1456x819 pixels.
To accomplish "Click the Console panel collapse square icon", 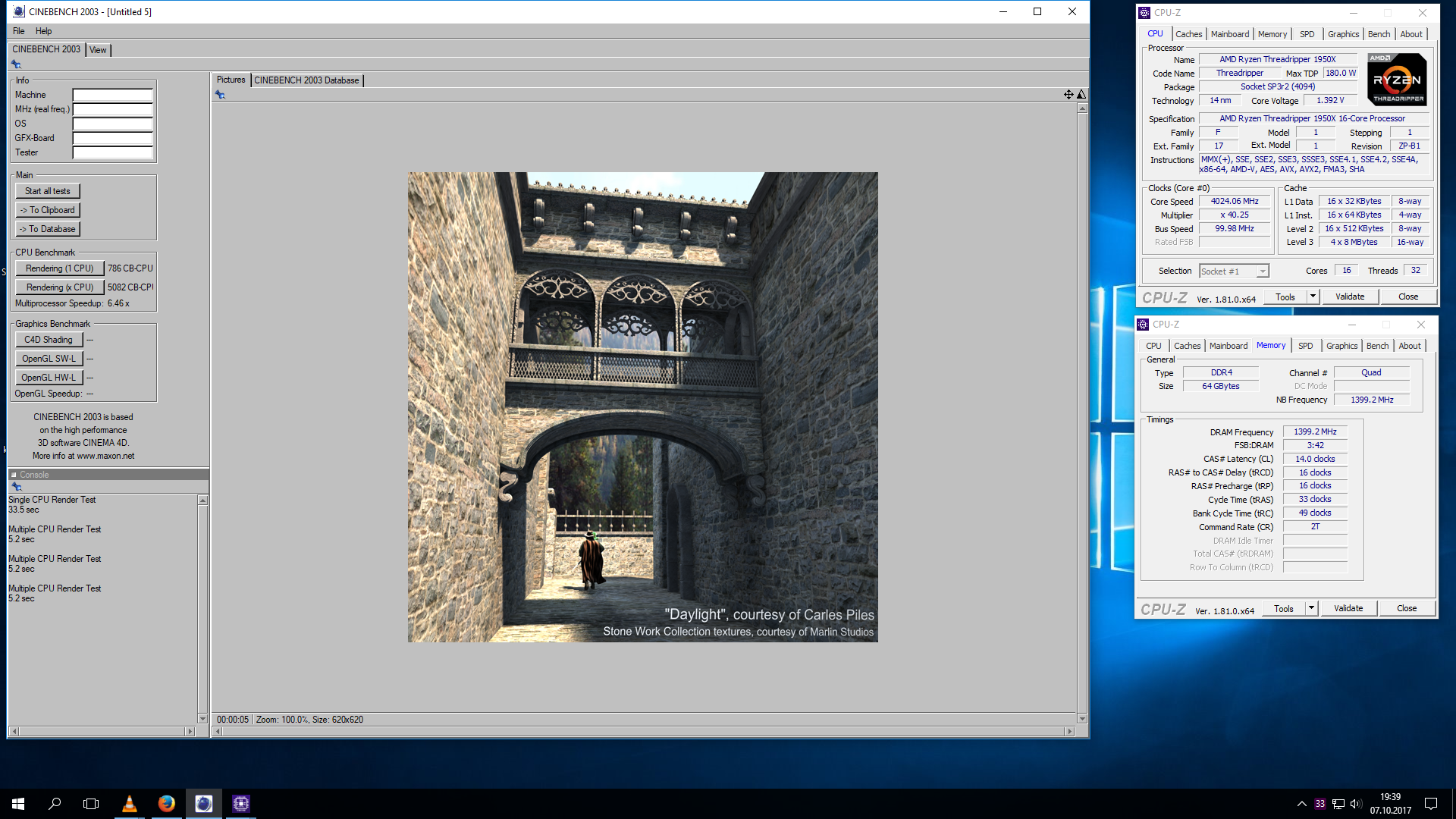I will (x=14, y=475).
